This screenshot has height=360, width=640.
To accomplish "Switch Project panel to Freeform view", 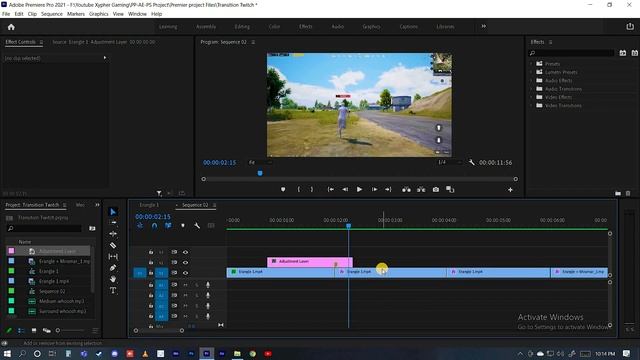I will point(47,330).
